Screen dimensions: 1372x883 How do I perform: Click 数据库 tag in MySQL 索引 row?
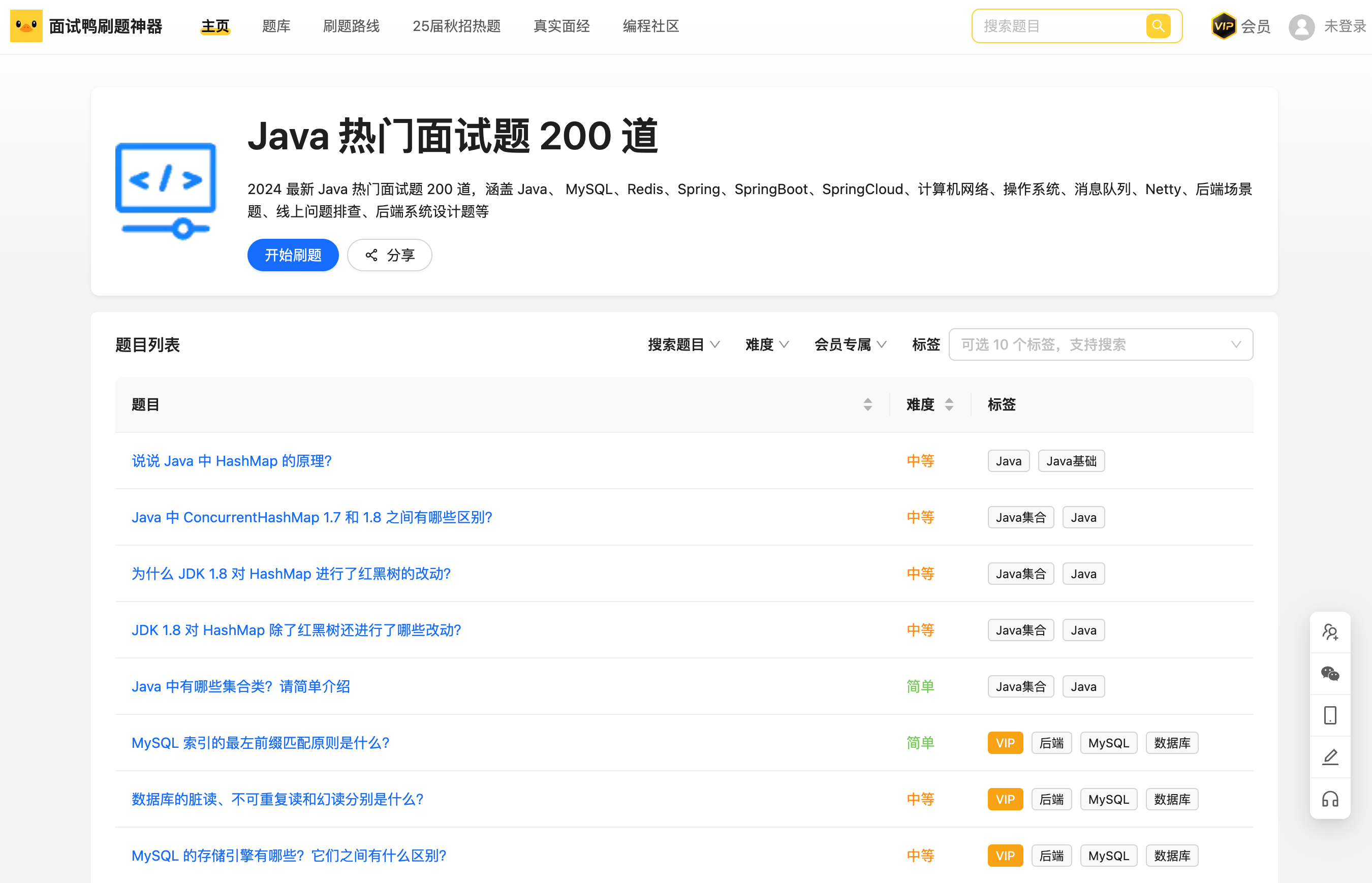coord(1171,743)
